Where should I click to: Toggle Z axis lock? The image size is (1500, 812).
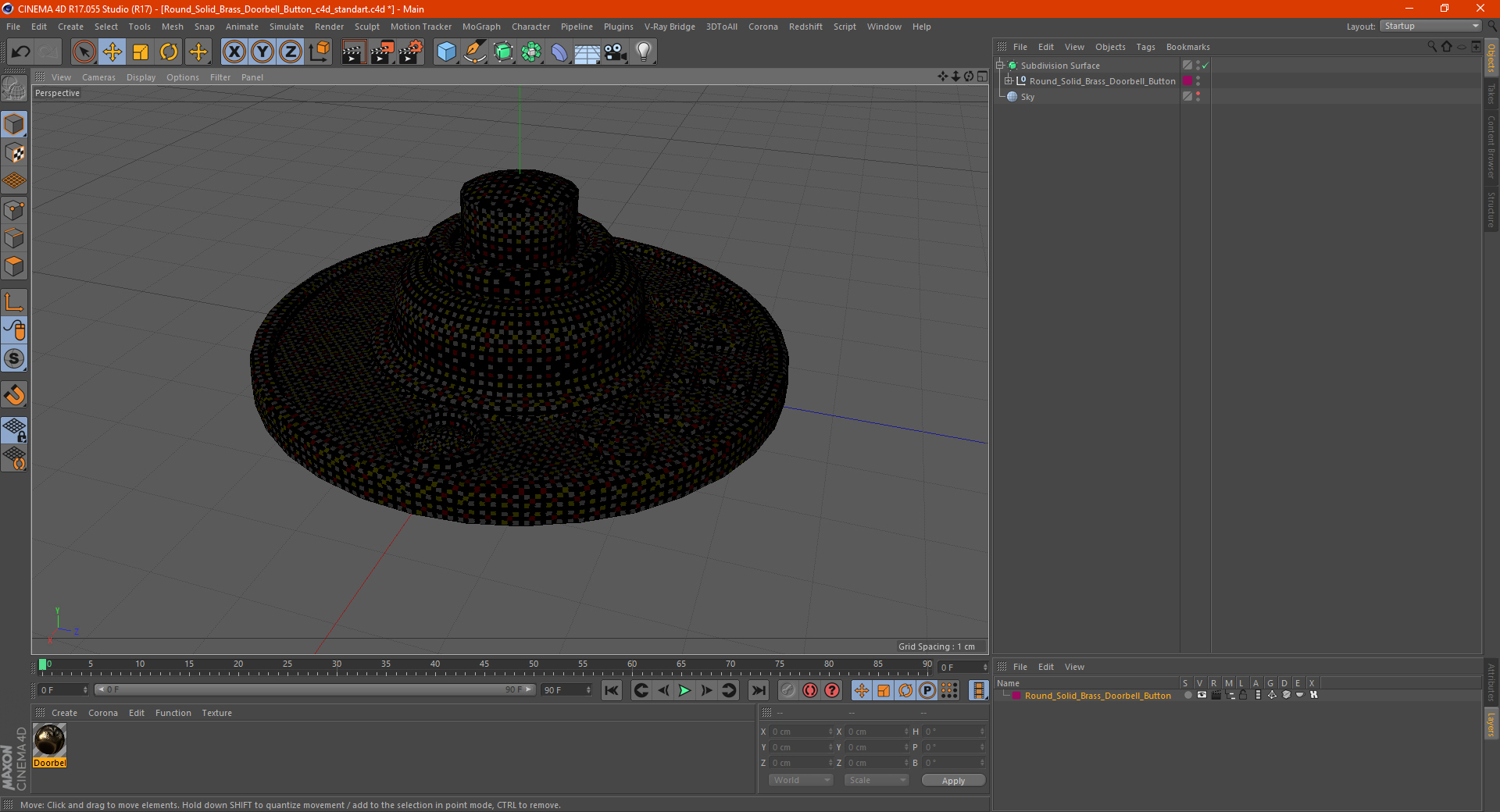[x=291, y=52]
